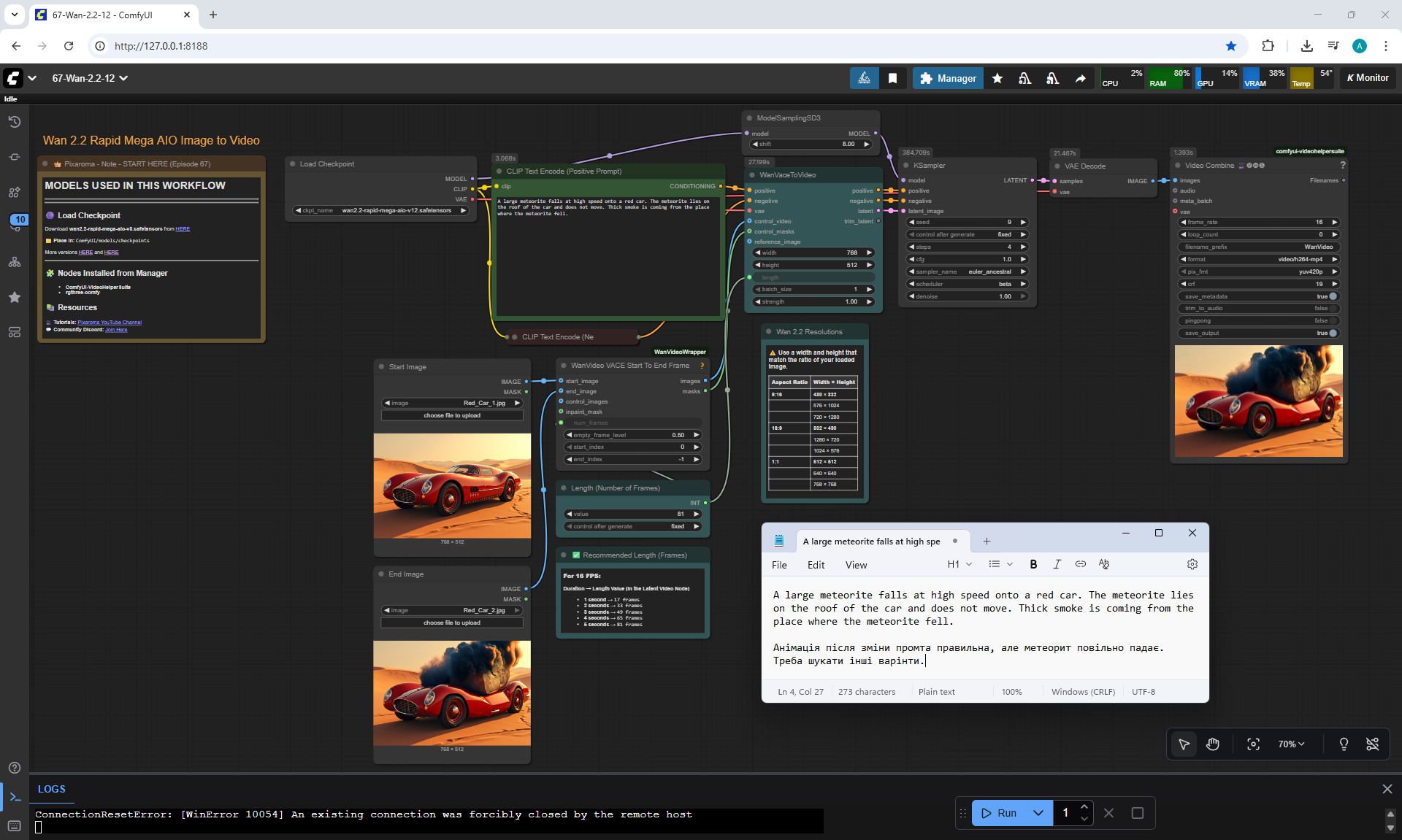Click the share arrow icon in toolbar
This screenshot has width=1402, height=840.
click(x=1080, y=78)
